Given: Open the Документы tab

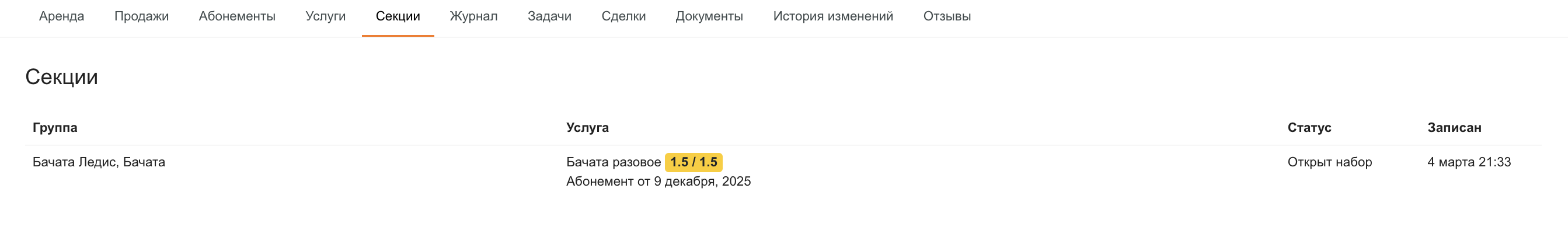Looking at the screenshot, I should pyautogui.click(x=709, y=16).
